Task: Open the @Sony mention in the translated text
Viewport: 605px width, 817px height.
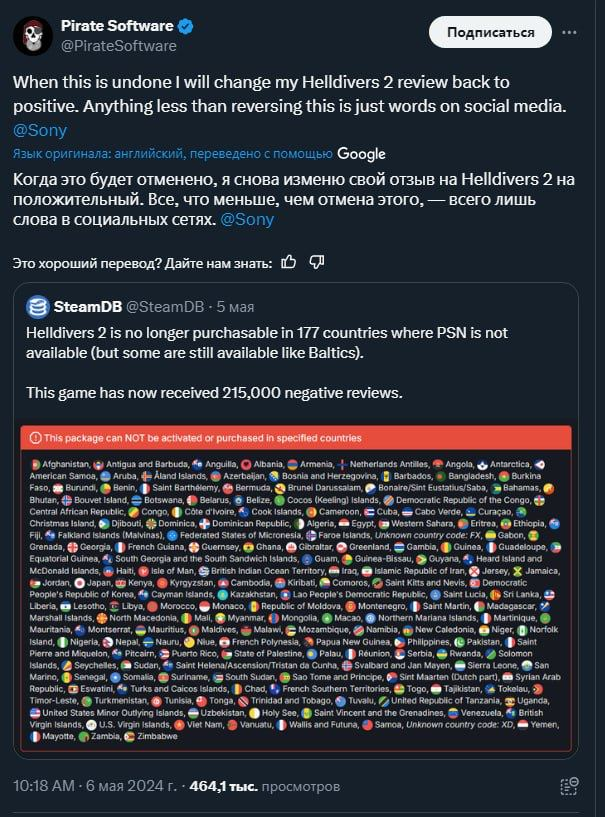Action: (x=247, y=219)
